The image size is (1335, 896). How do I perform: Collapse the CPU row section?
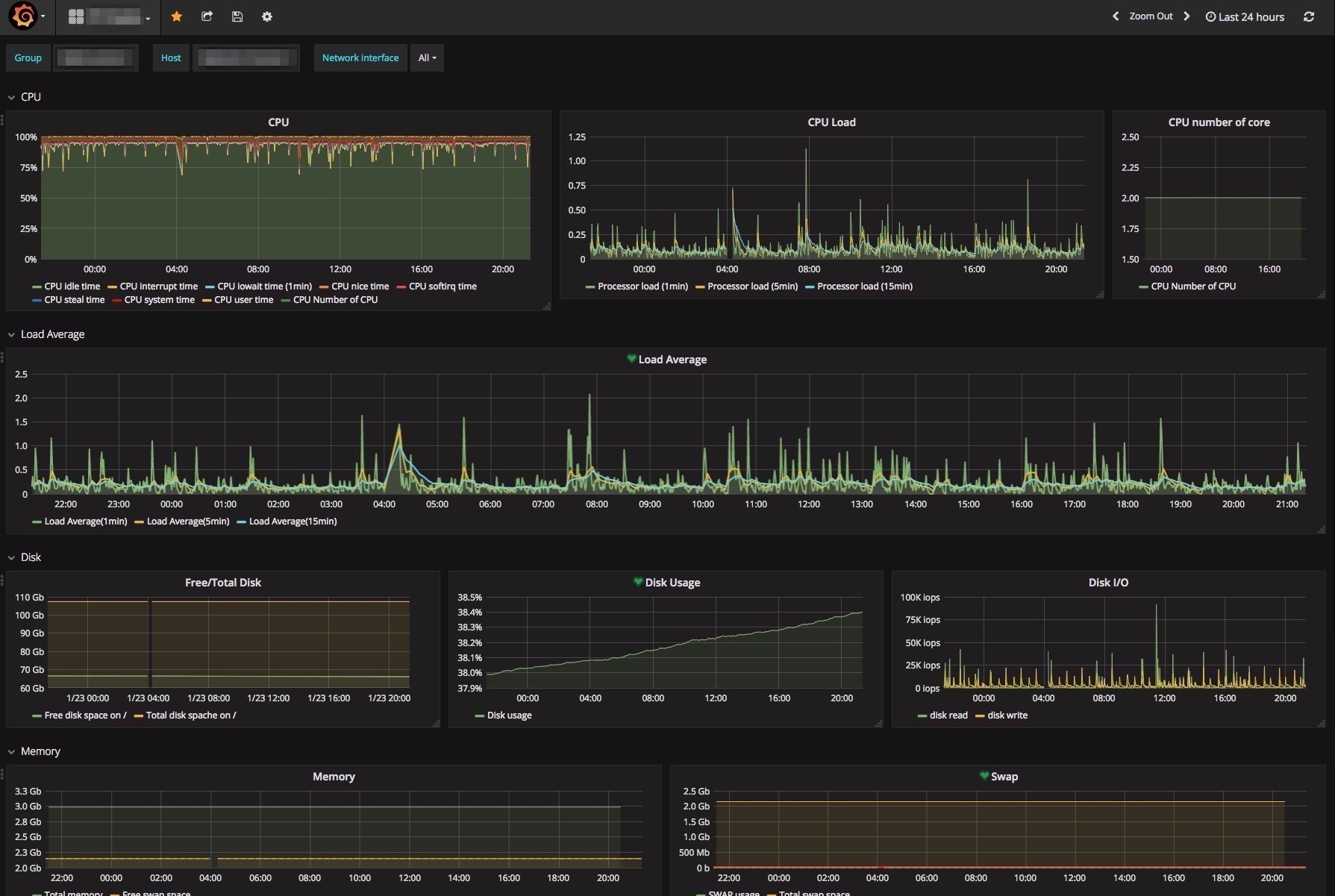pyautogui.click(x=31, y=97)
